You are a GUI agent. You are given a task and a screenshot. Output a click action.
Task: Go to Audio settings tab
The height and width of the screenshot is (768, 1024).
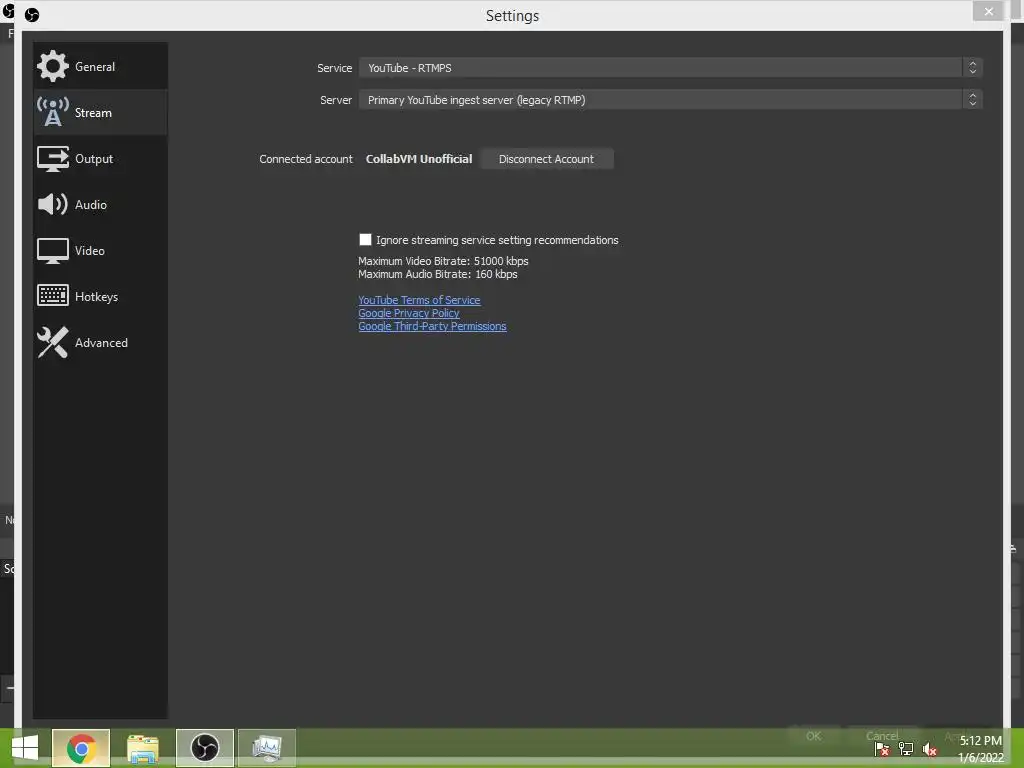point(100,204)
